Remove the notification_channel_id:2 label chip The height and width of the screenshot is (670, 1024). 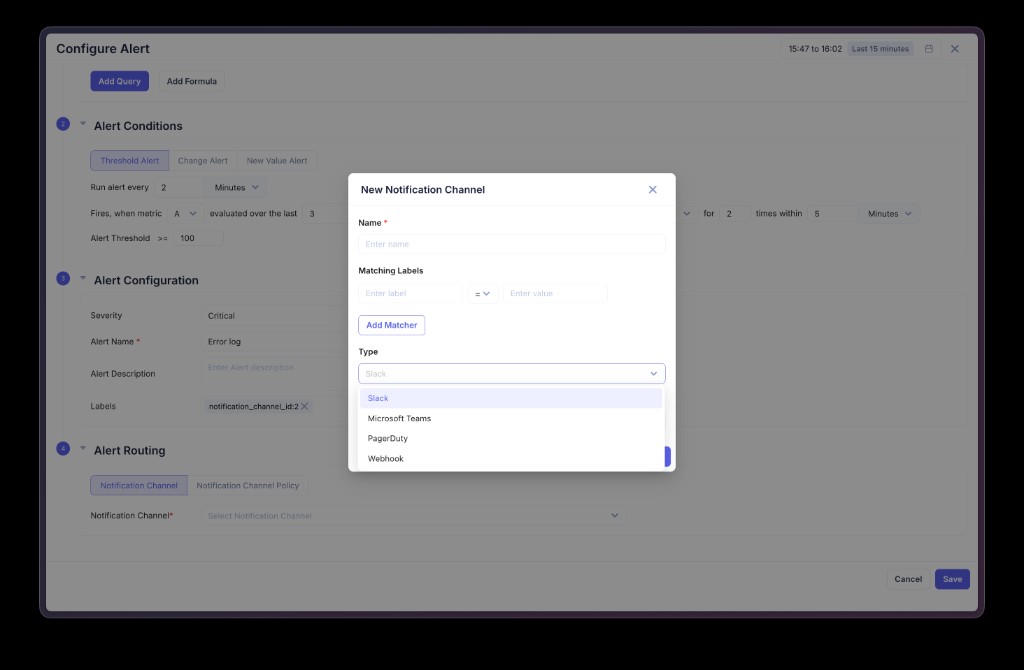tap(304, 407)
